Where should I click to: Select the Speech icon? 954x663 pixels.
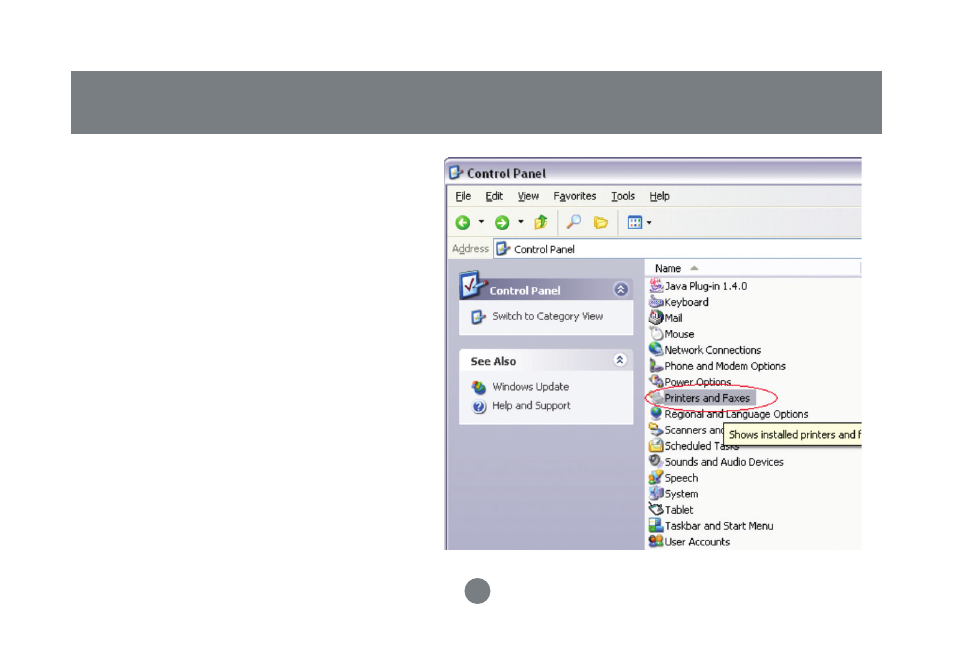[656, 477]
